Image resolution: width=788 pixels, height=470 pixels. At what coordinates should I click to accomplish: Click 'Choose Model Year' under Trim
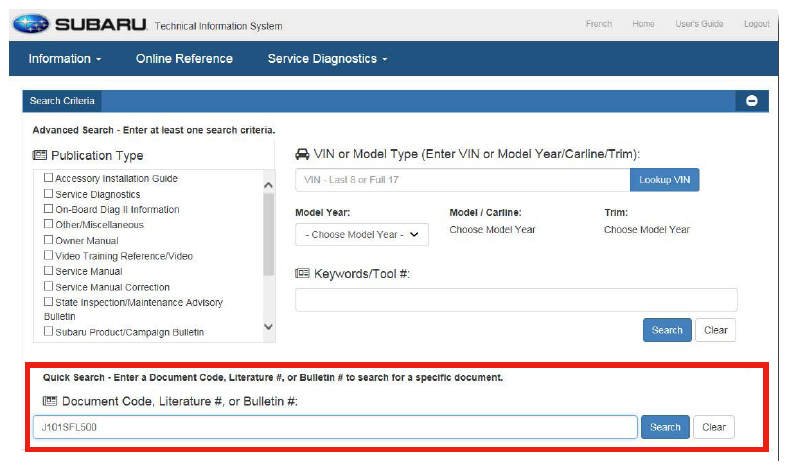click(x=647, y=230)
